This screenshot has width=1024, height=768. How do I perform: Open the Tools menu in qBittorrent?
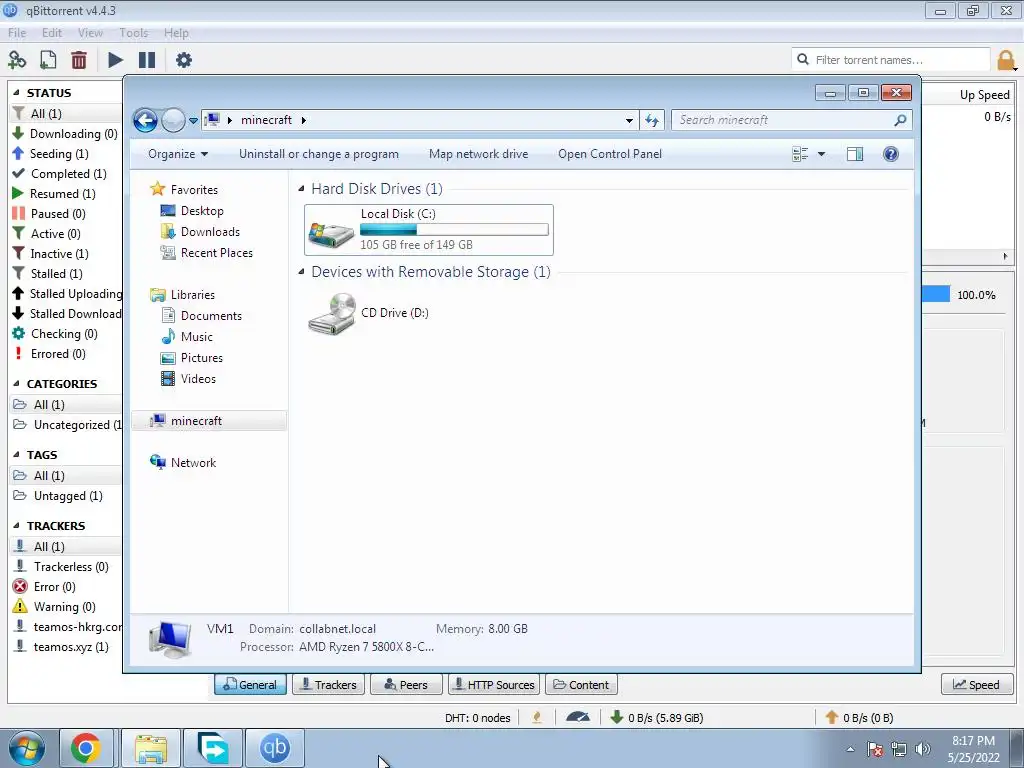pos(133,33)
